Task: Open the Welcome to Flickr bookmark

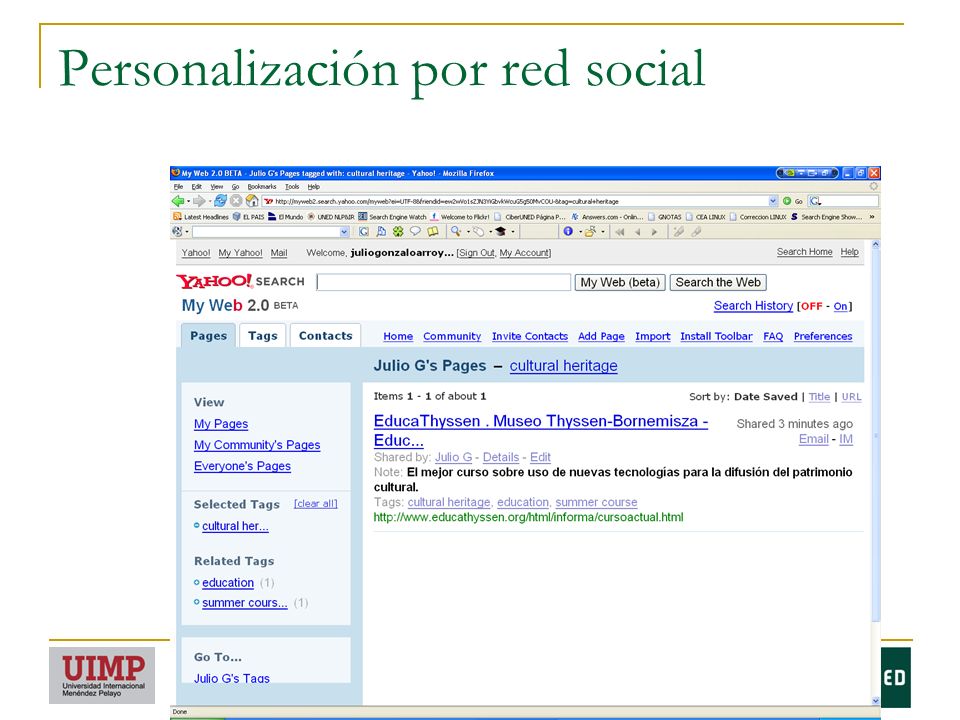Action: click(x=460, y=217)
